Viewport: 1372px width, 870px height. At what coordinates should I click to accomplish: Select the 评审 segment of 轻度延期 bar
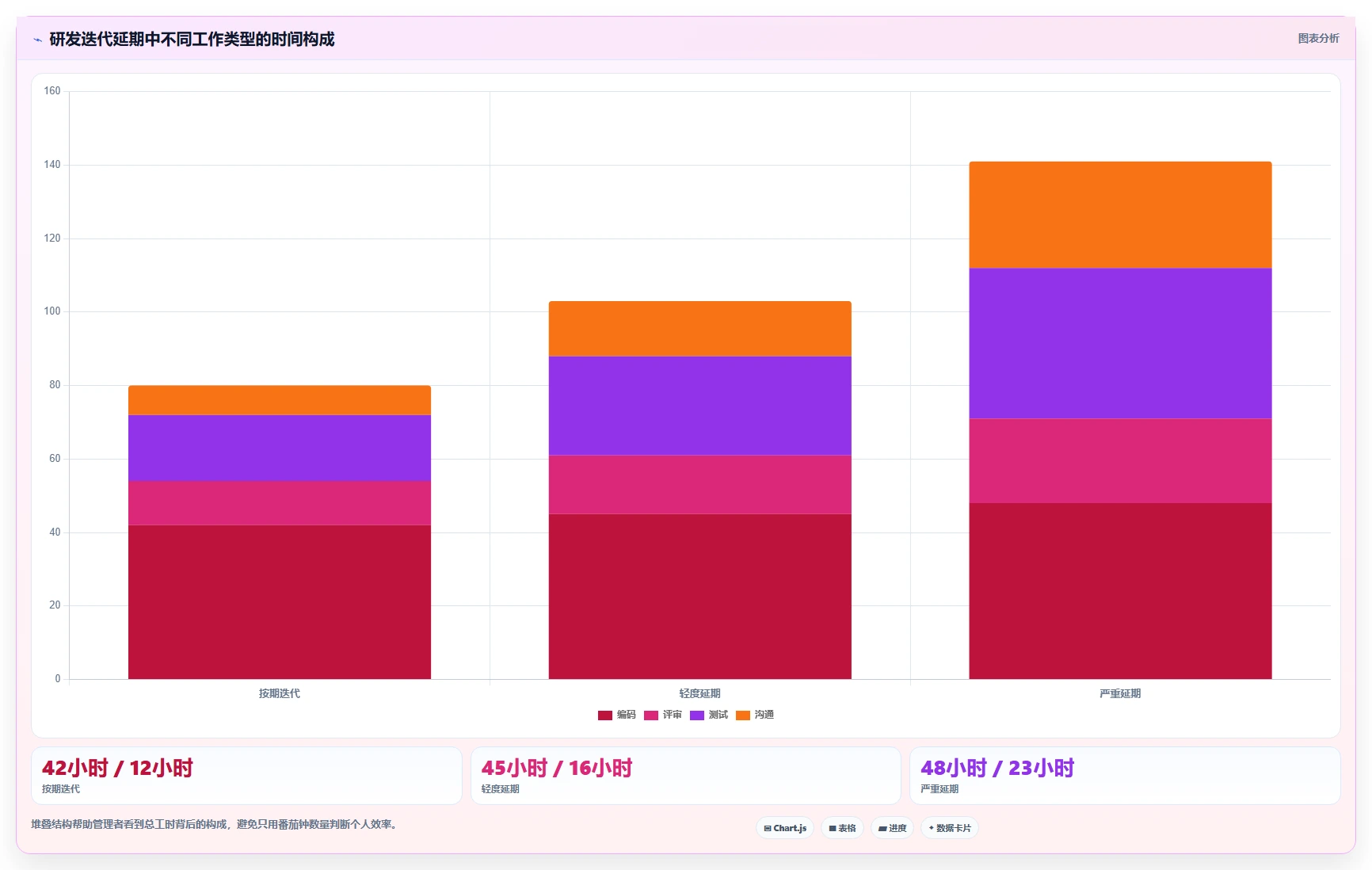700,485
